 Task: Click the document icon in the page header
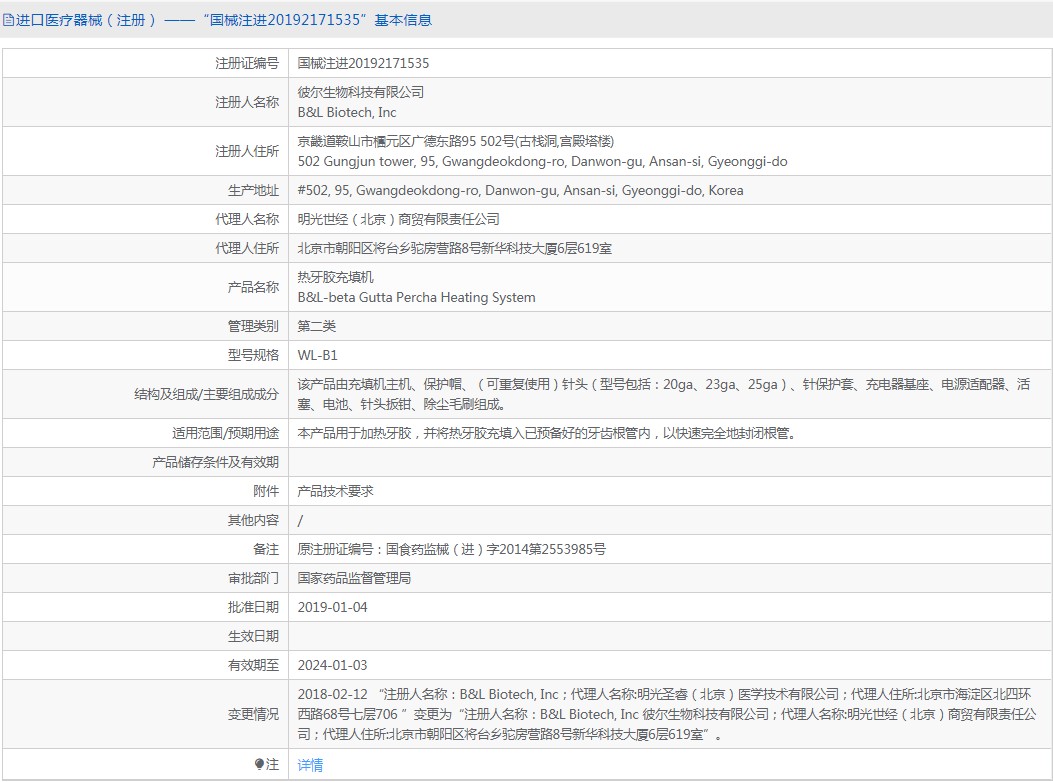coord(9,20)
